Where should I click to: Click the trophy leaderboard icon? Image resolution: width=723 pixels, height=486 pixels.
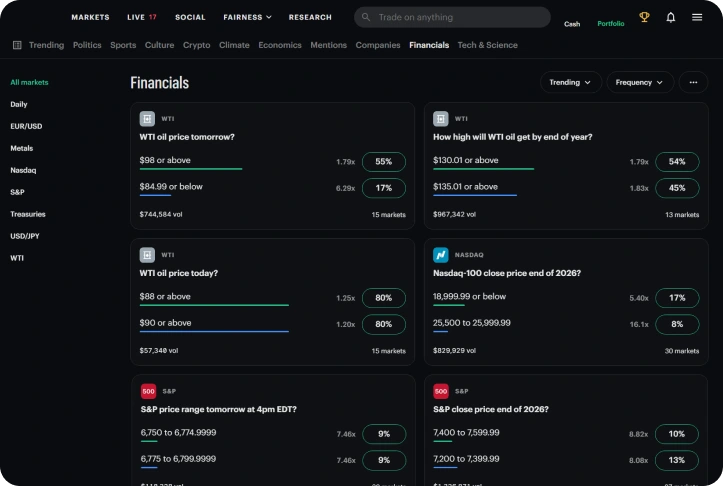644,17
